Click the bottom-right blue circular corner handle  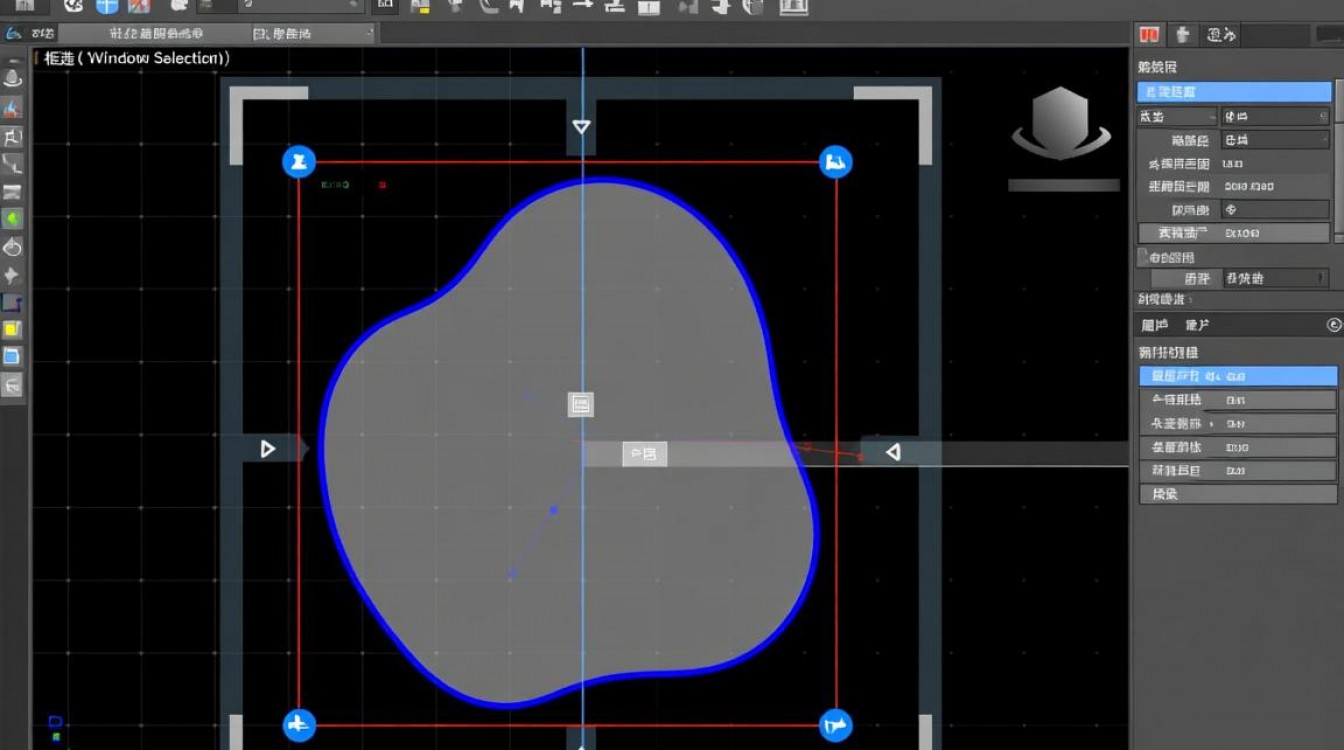tap(836, 726)
